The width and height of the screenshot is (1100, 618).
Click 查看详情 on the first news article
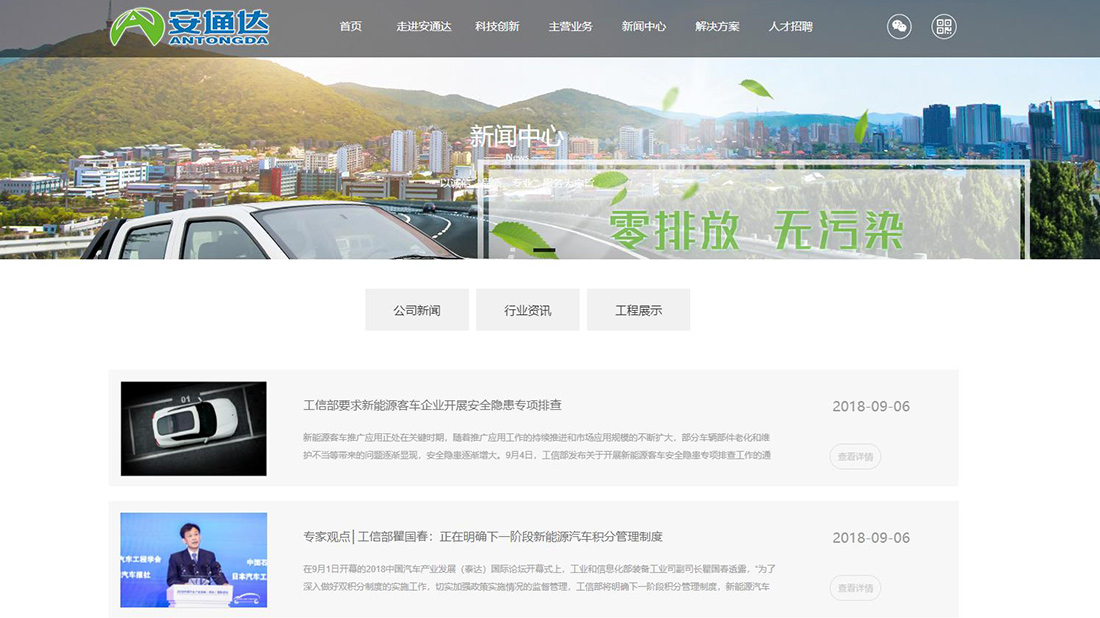(855, 456)
